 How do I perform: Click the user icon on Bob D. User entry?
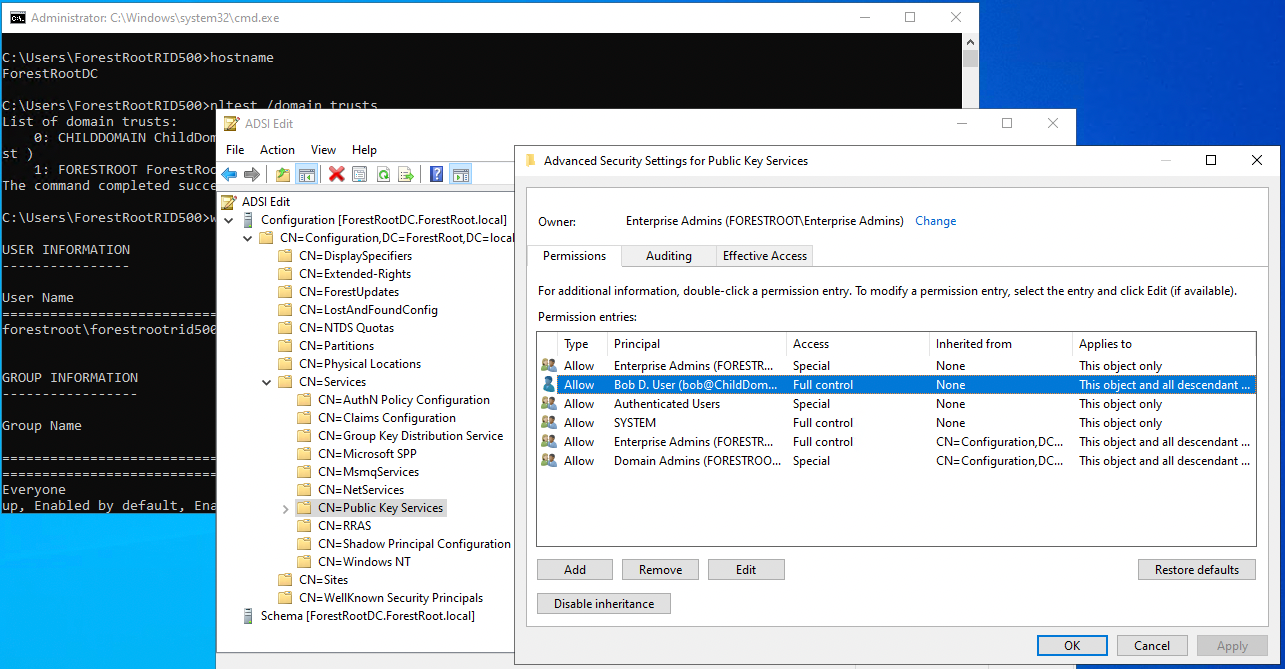(x=548, y=384)
